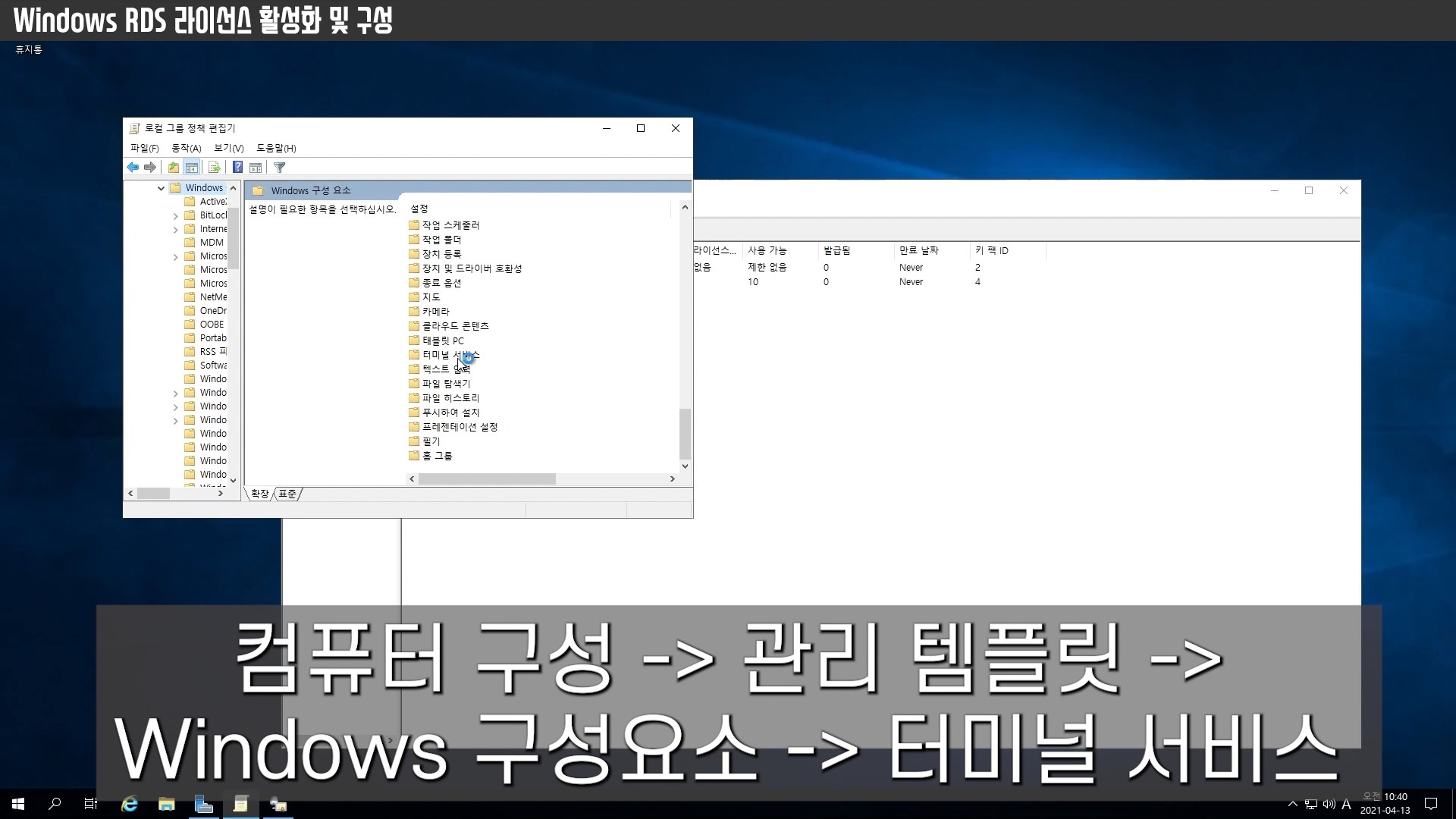Click the Back arrow in policy editor toolbar
Screen dimensions: 1456x819
coord(133,167)
